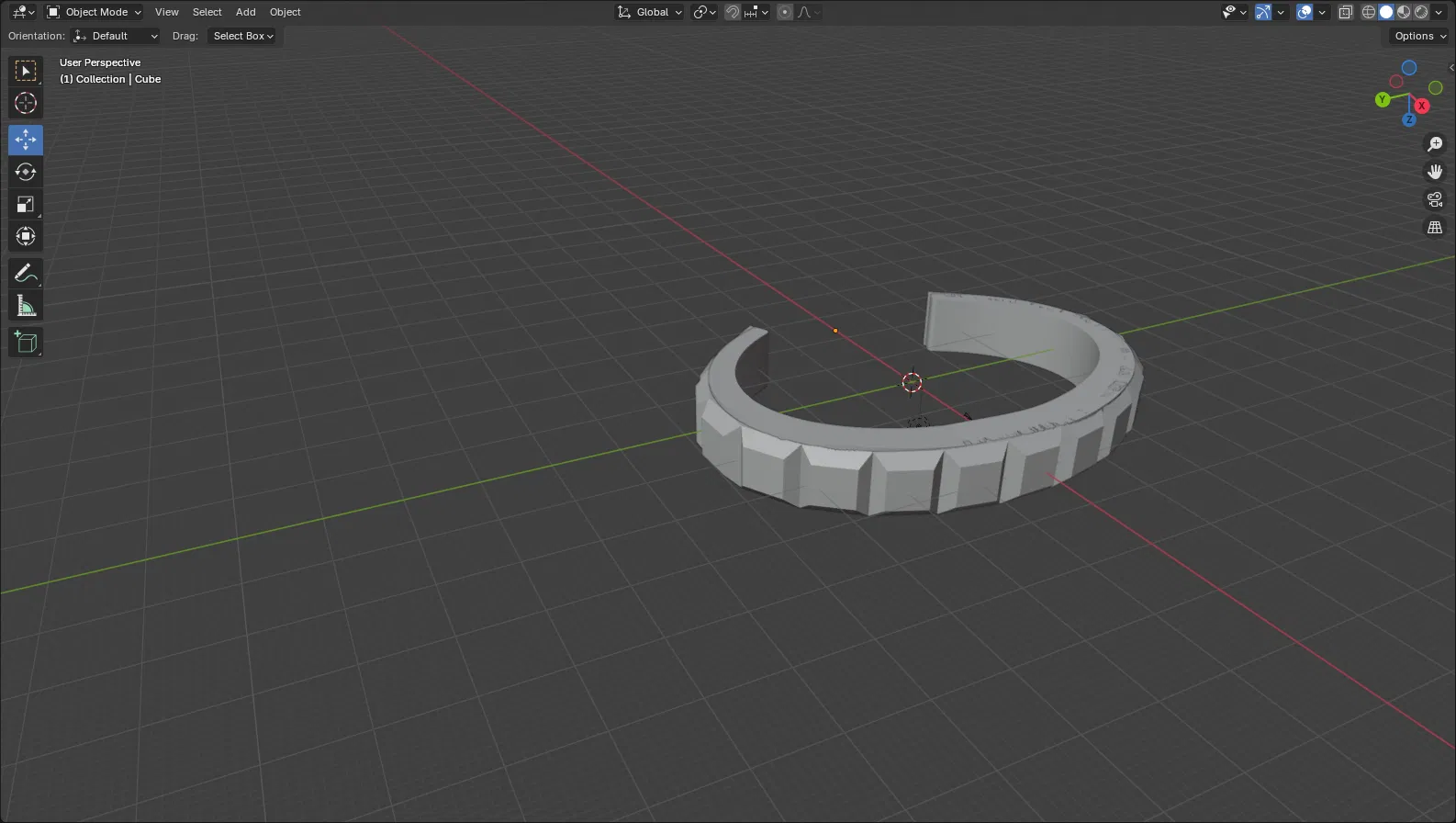Image resolution: width=1456 pixels, height=823 pixels.
Task: Click the negative Y axis gizmo circle
Action: click(x=1436, y=88)
